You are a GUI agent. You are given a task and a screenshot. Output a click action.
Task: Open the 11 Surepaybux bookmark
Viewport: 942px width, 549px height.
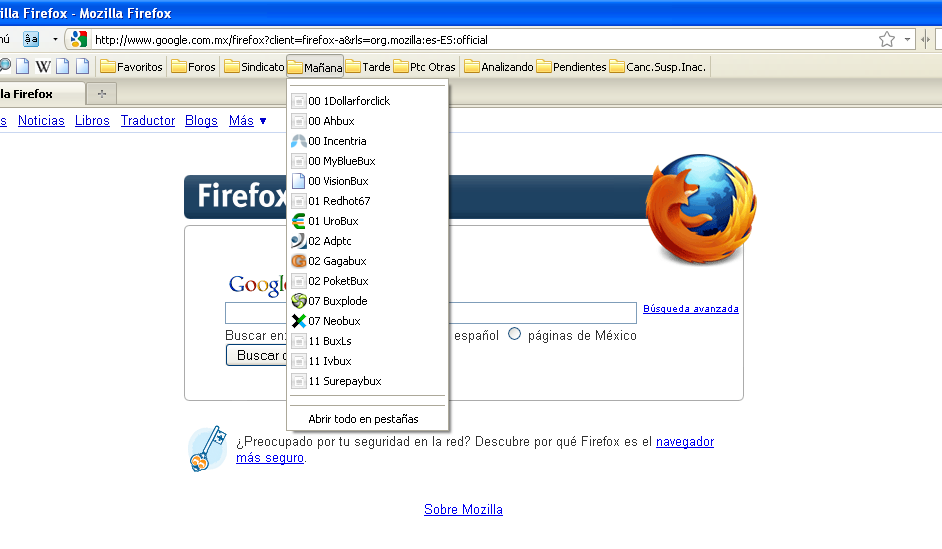(368, 381)
